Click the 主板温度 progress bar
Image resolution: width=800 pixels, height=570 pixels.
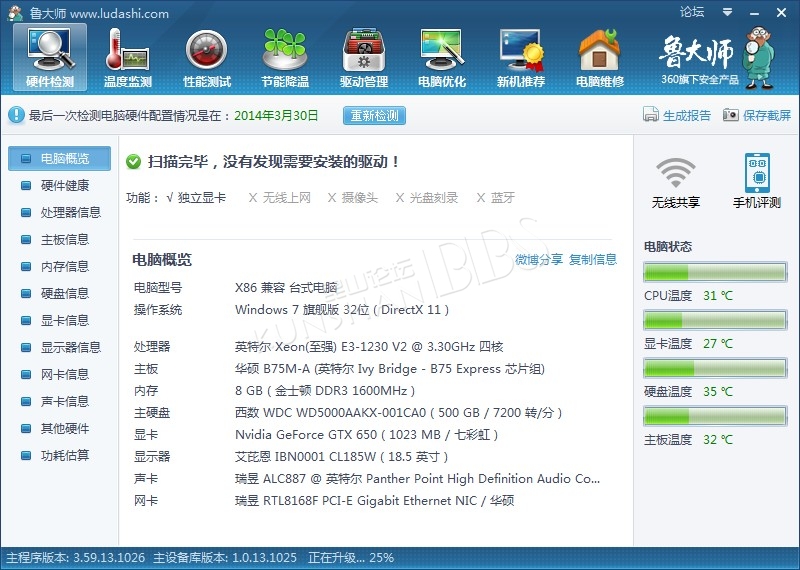715,416
